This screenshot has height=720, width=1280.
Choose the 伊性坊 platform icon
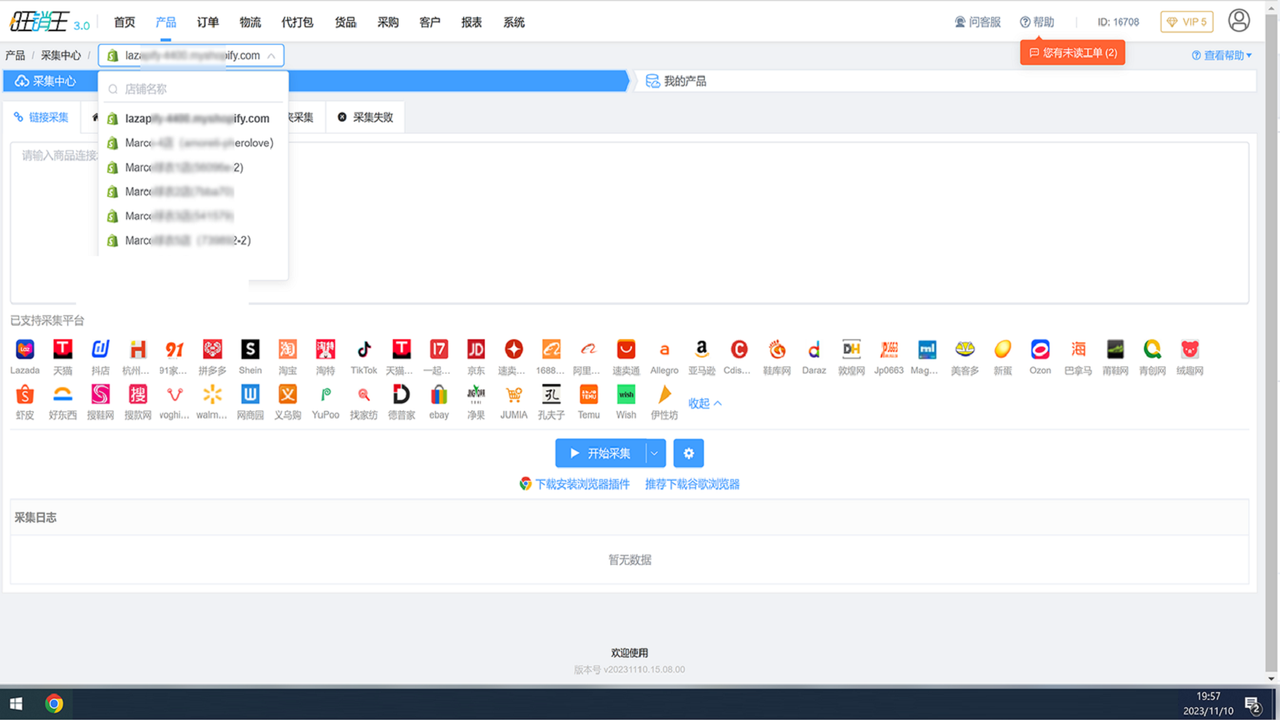[664, 394]
